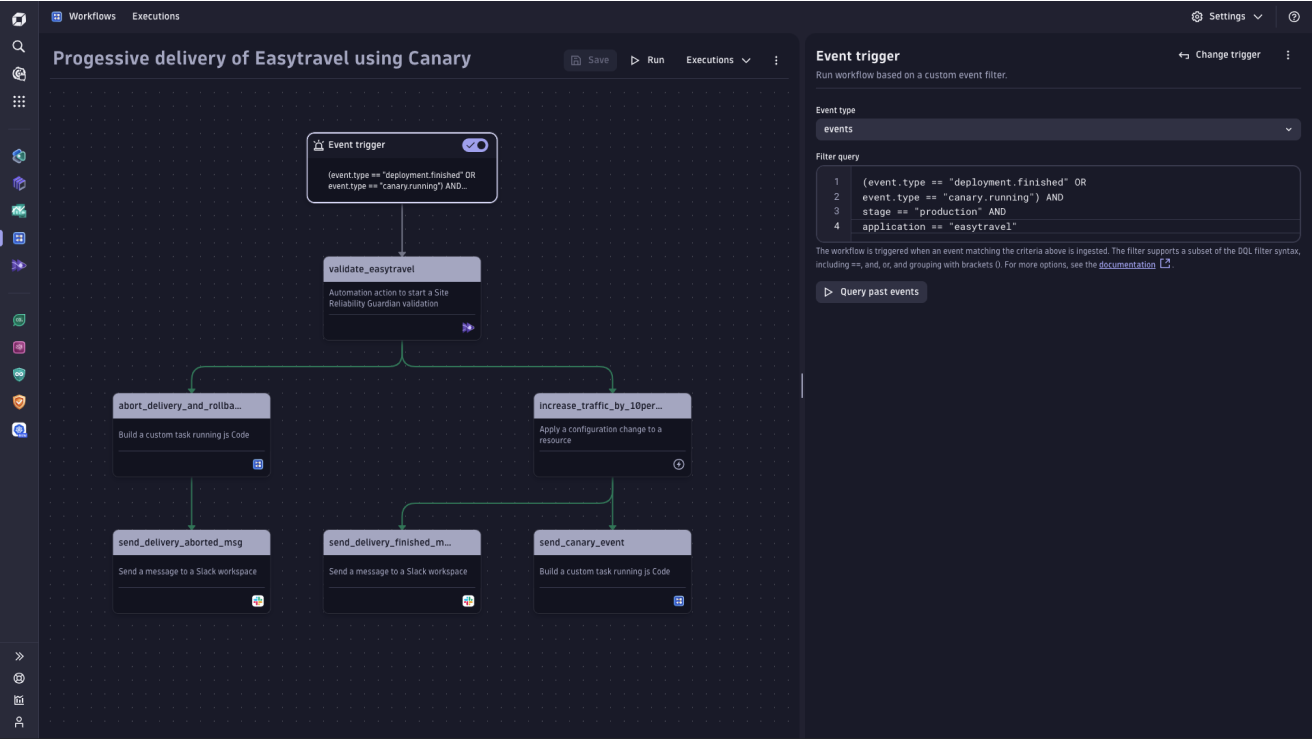1312x739 pixels.
Task: Open workflow more options menu
Action: [x=776, y=60]
